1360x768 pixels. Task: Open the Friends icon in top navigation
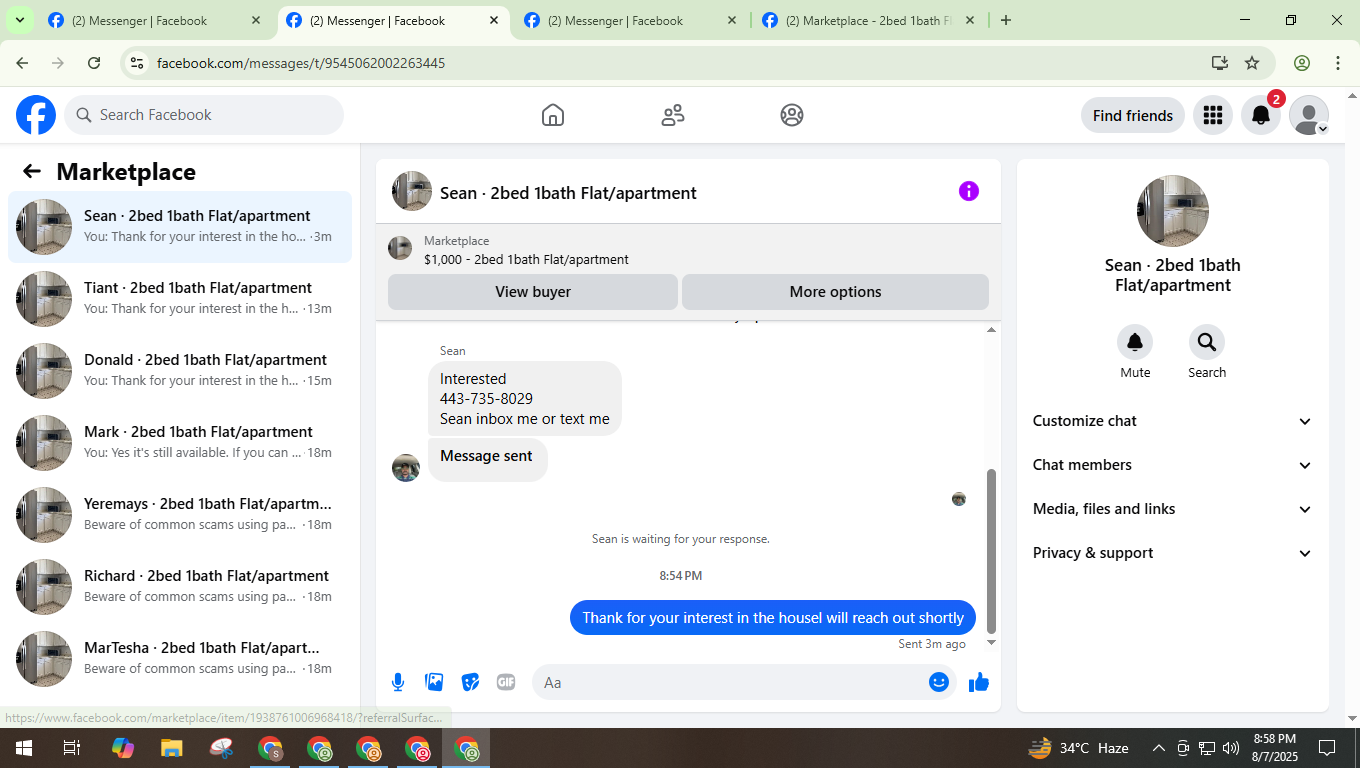coord(673,115)
